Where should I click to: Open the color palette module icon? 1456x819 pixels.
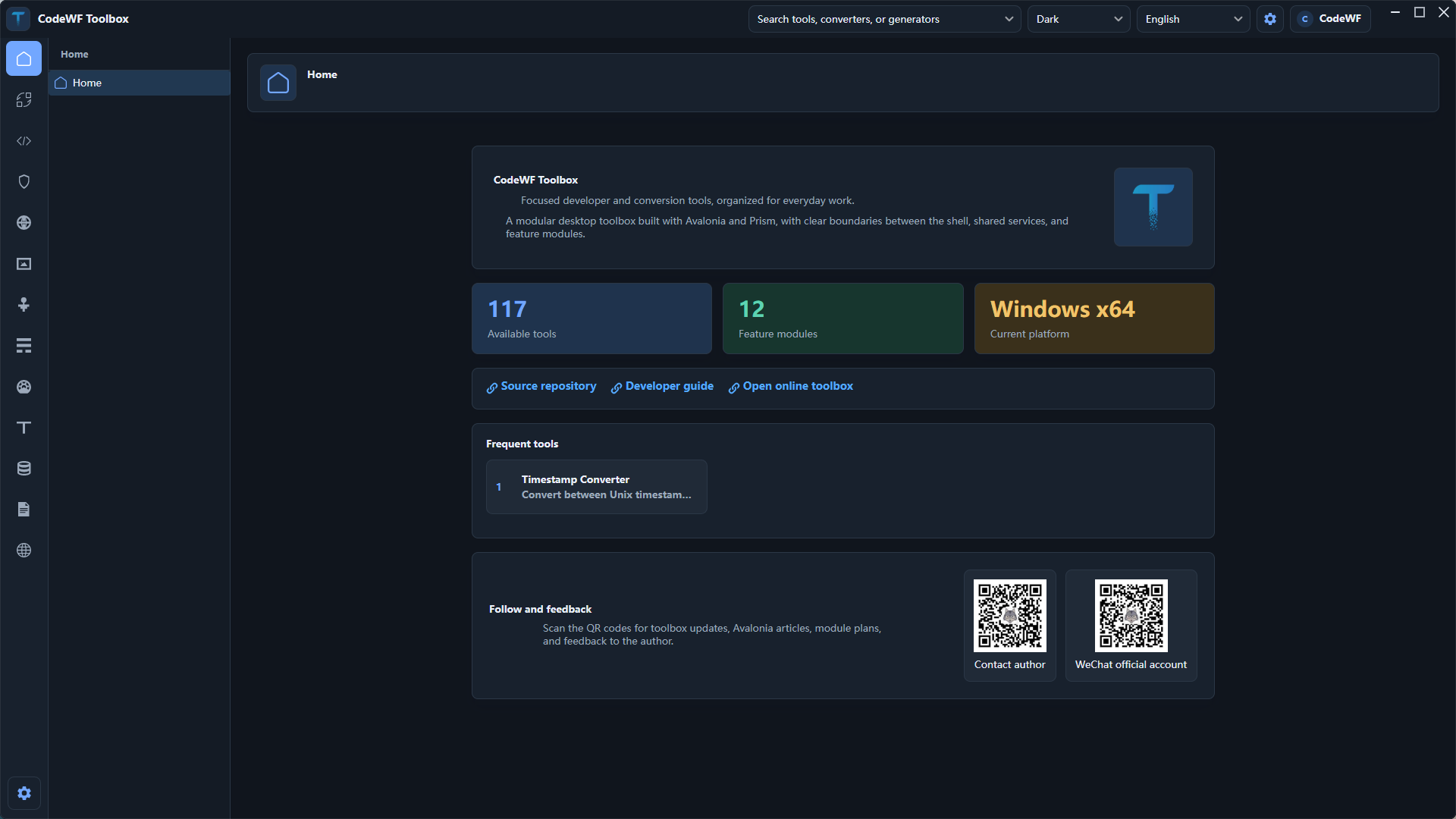24,387
